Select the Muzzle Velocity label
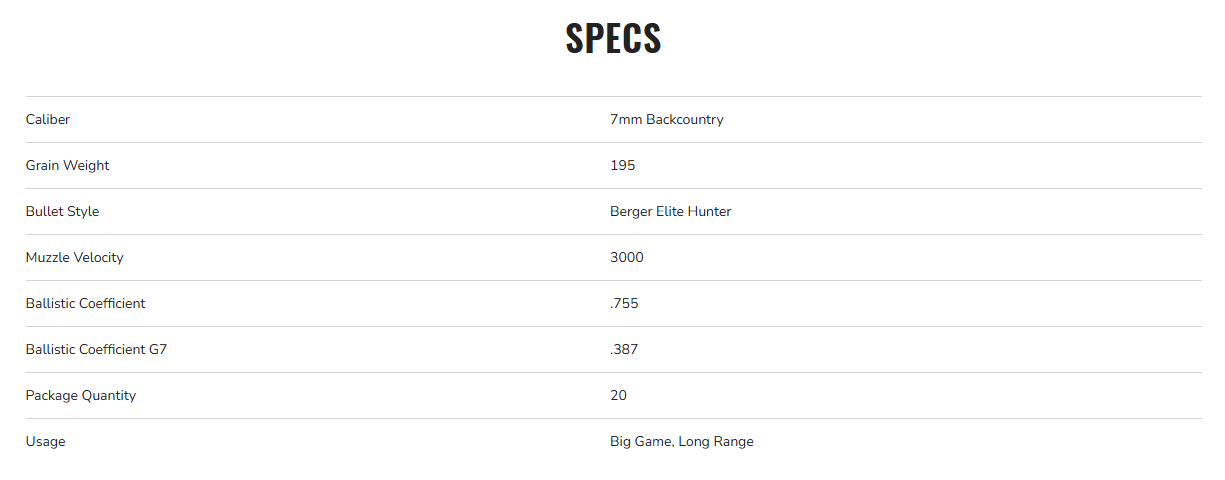 (x=74, y=258)
